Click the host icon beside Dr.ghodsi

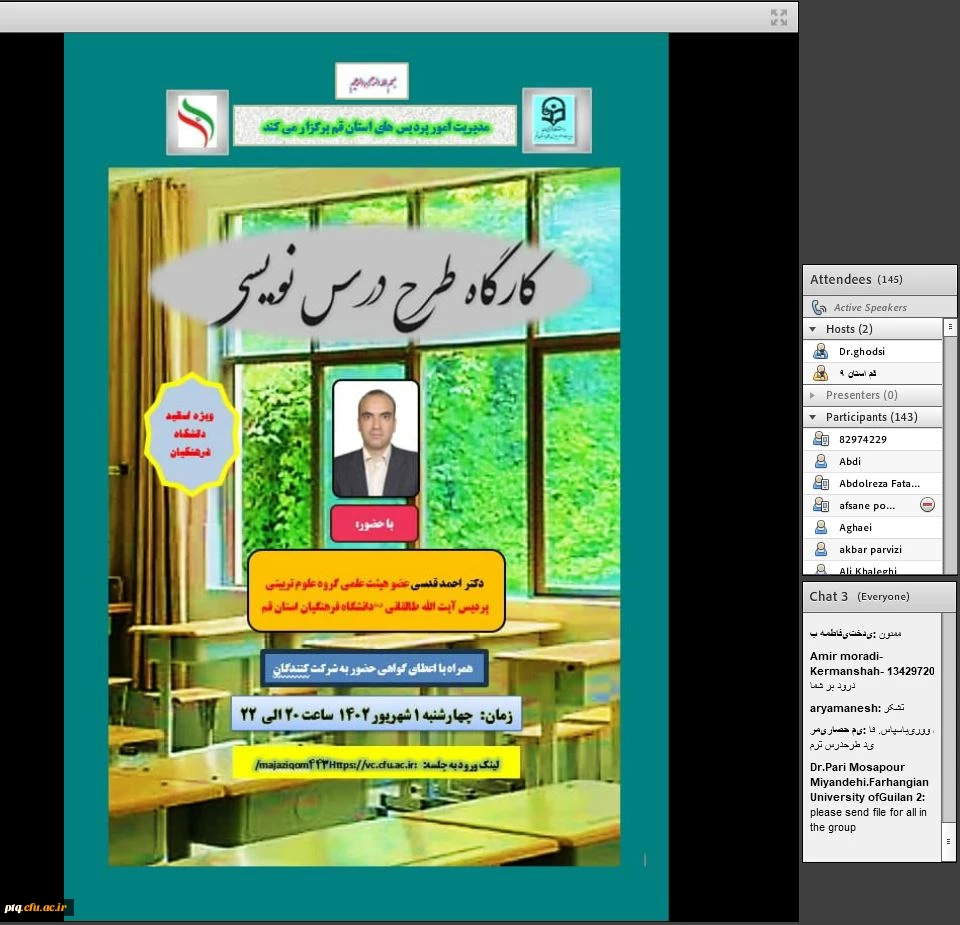pos(820,351)
